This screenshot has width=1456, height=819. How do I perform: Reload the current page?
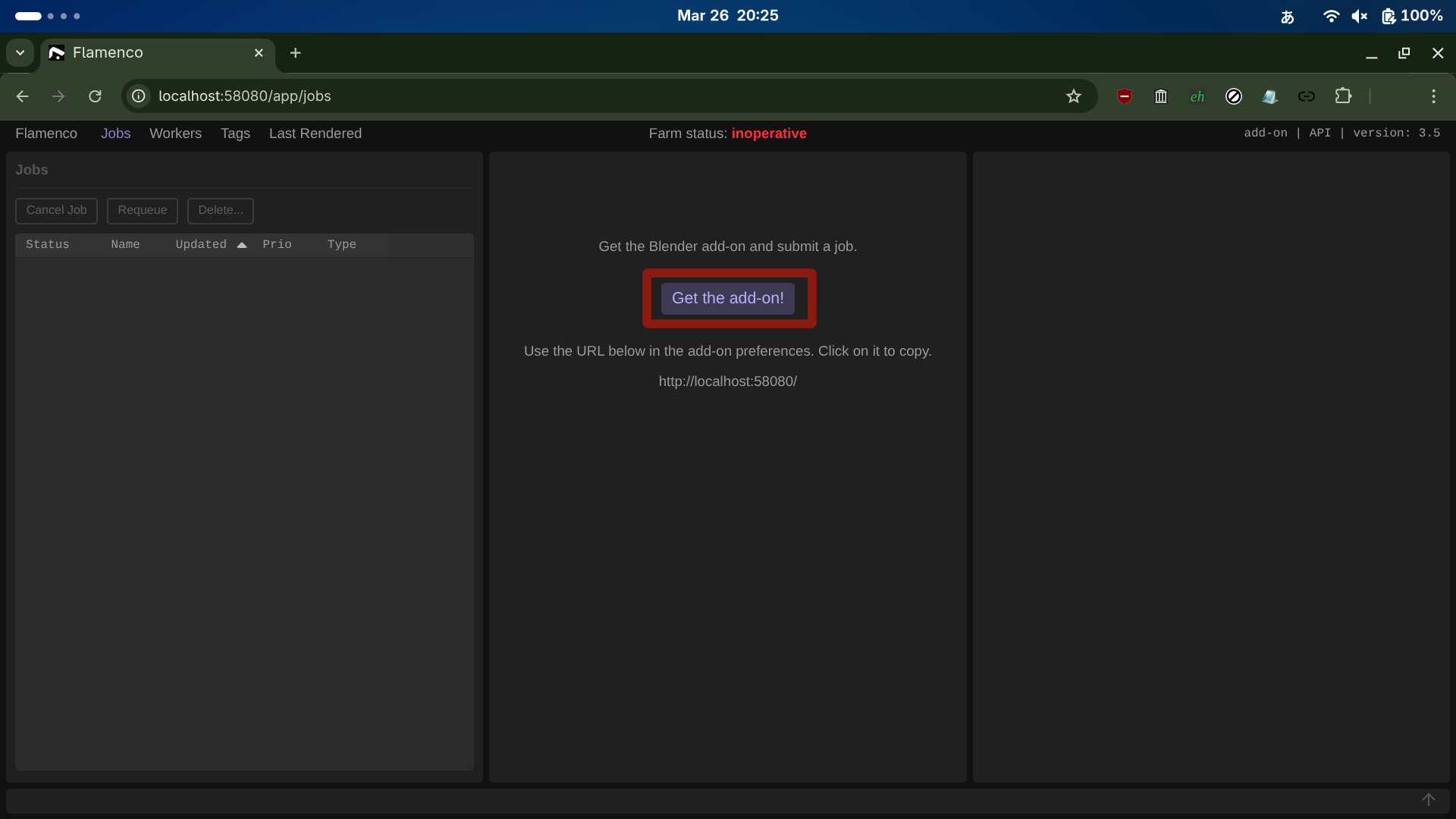pyautogui.click(x=95, y=96)
